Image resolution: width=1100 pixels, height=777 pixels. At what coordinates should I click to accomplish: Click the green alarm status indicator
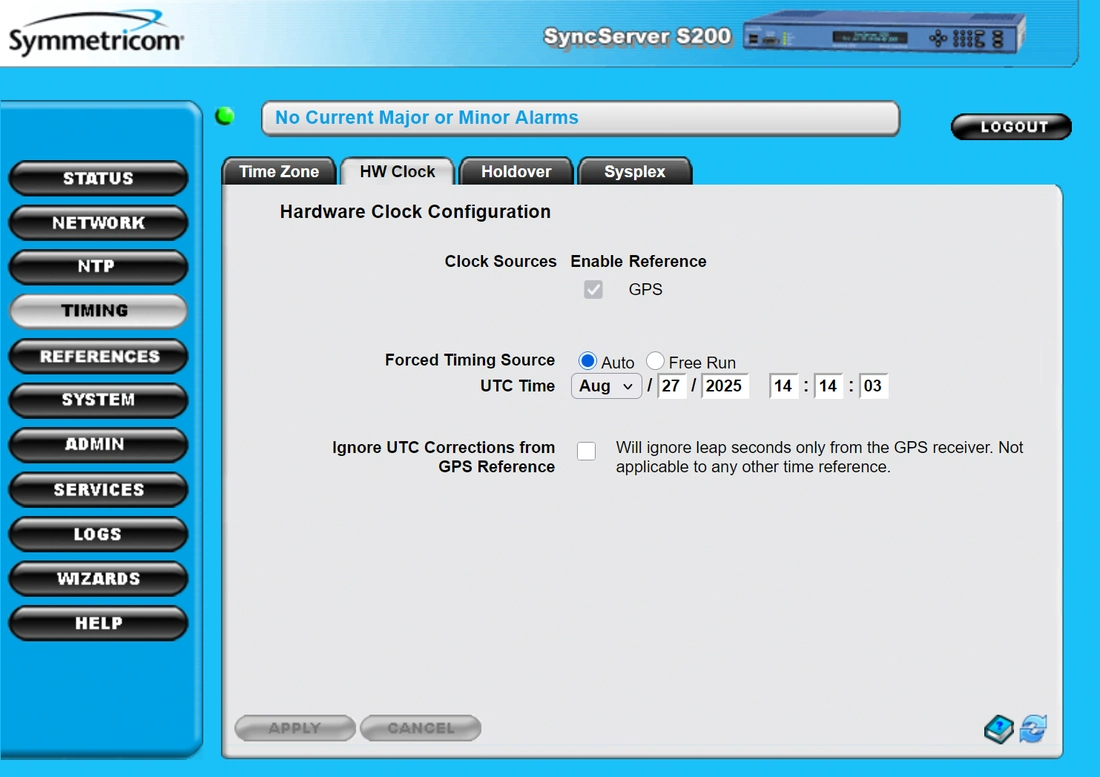[225, 116]
